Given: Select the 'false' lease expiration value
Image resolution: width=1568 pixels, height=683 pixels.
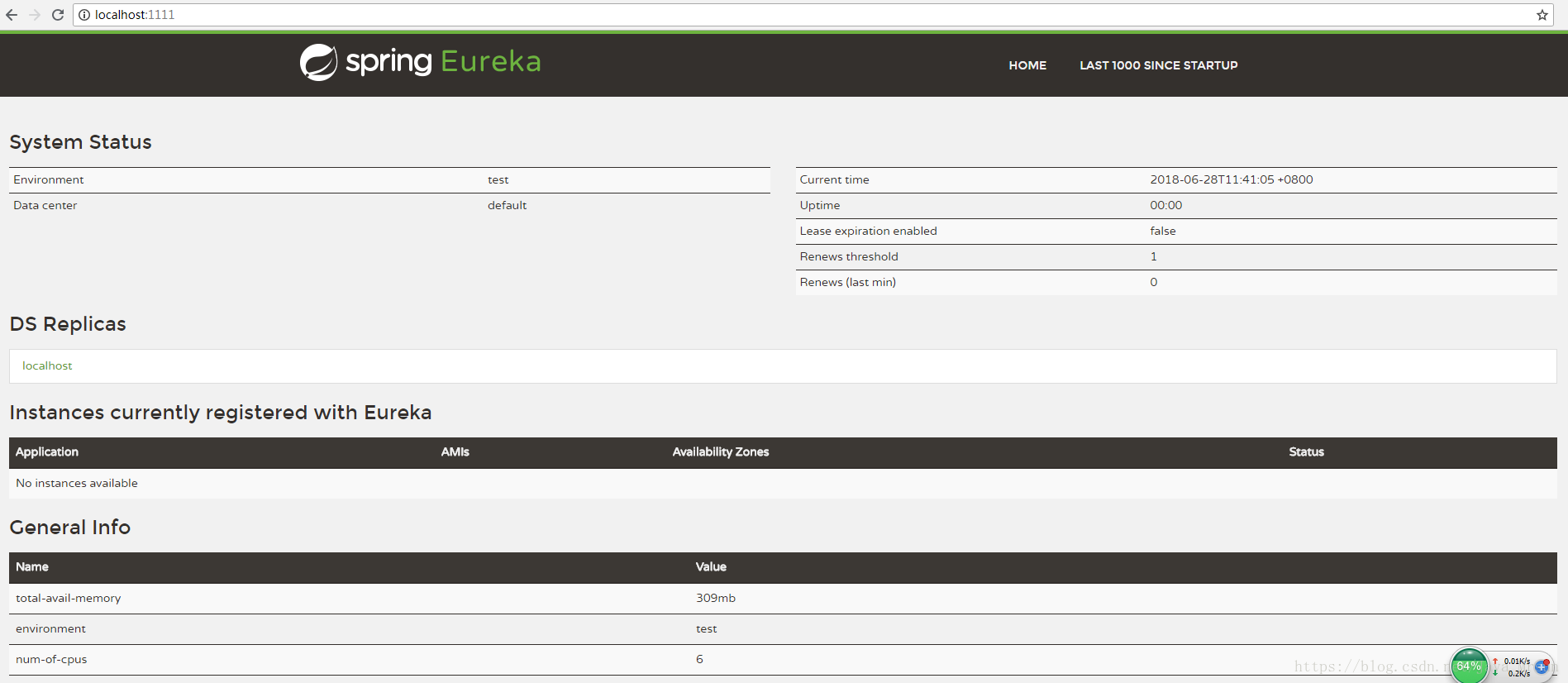Looking at the screenshot, I should tap(1163, 231).
